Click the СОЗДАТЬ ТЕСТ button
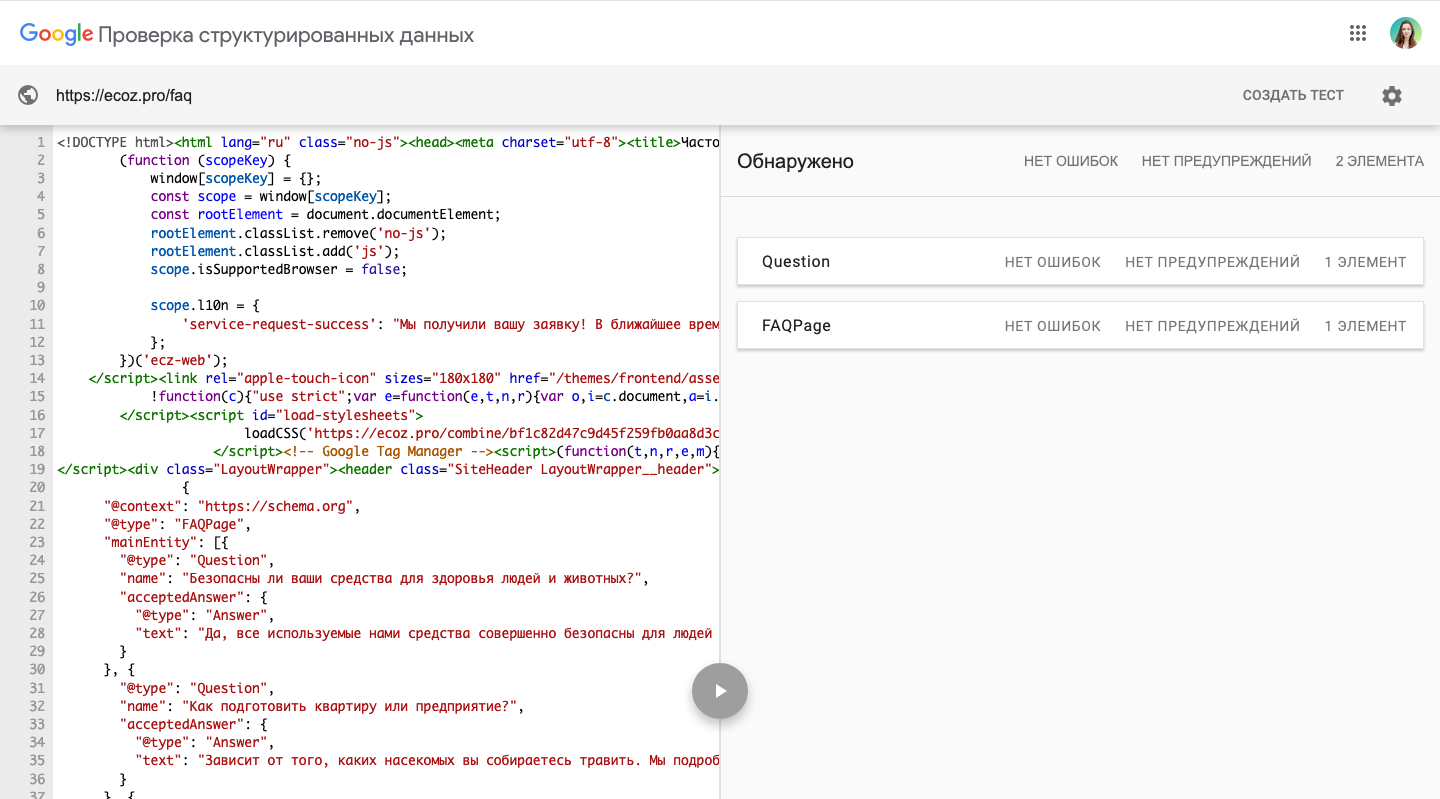This screenshot has height=799, width=1440. point(1293,95)
